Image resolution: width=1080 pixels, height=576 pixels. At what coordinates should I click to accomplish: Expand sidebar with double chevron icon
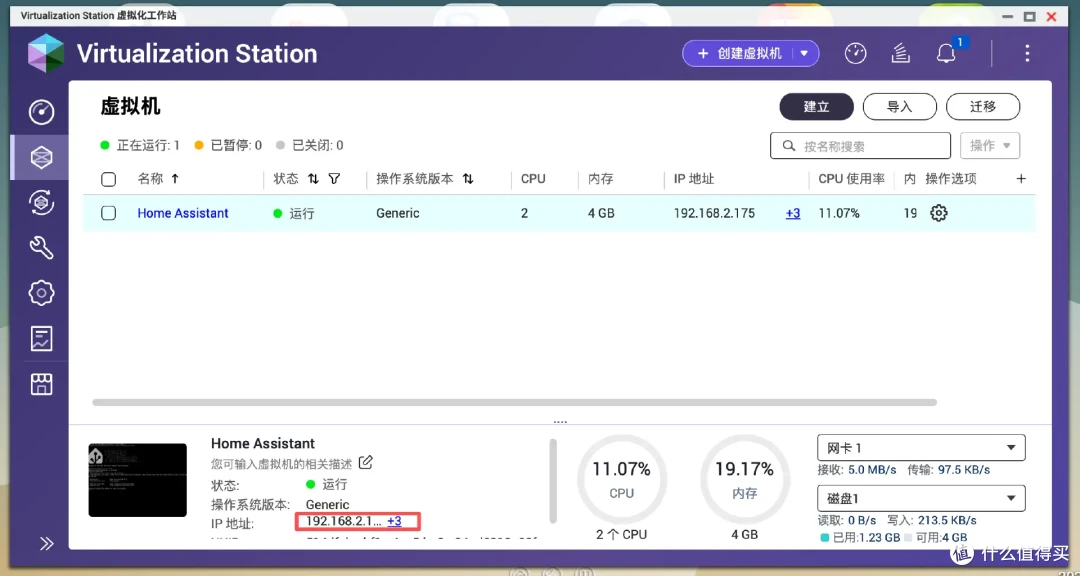(x=46, y=544)
